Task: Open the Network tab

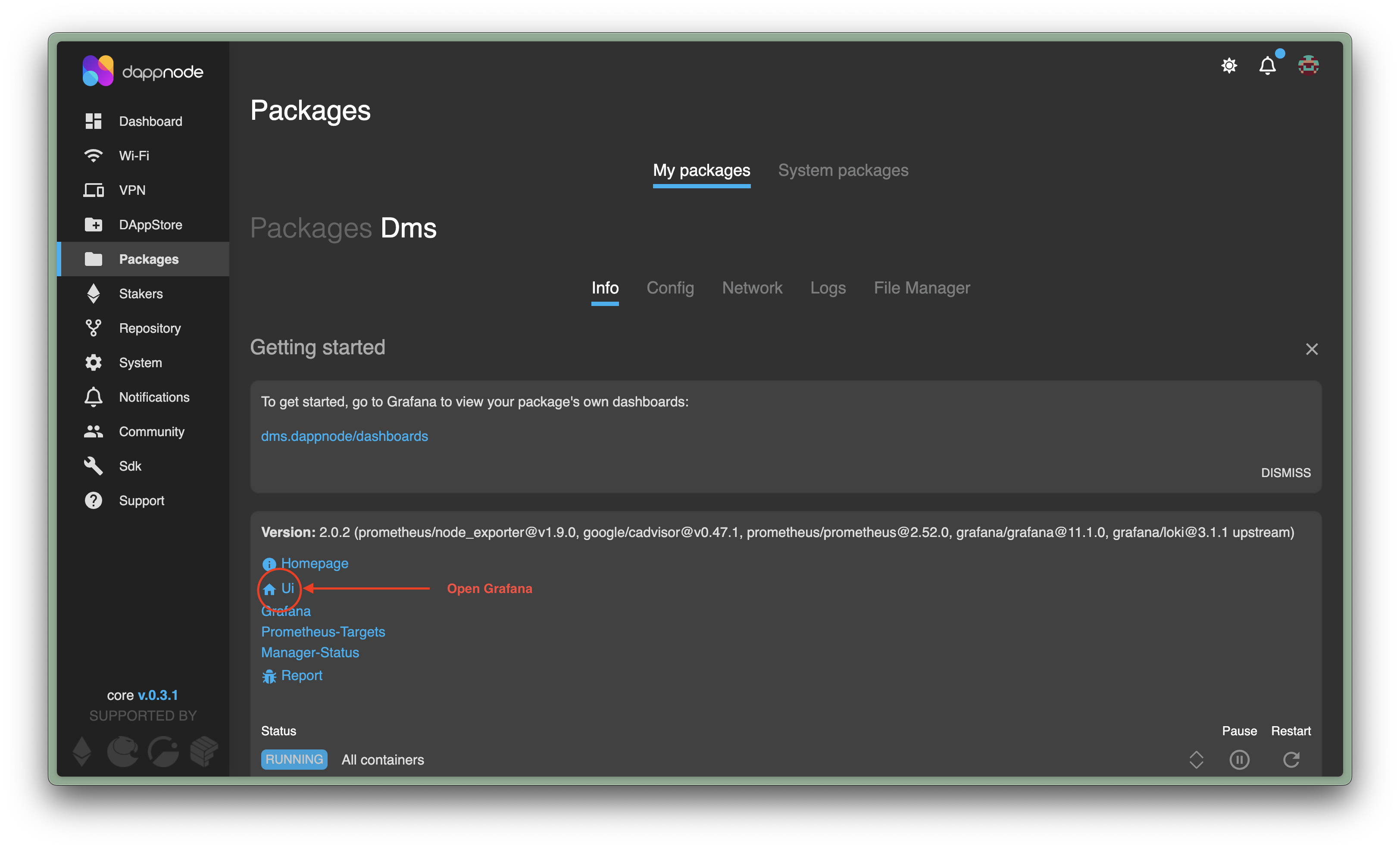Action: [752, 287]
